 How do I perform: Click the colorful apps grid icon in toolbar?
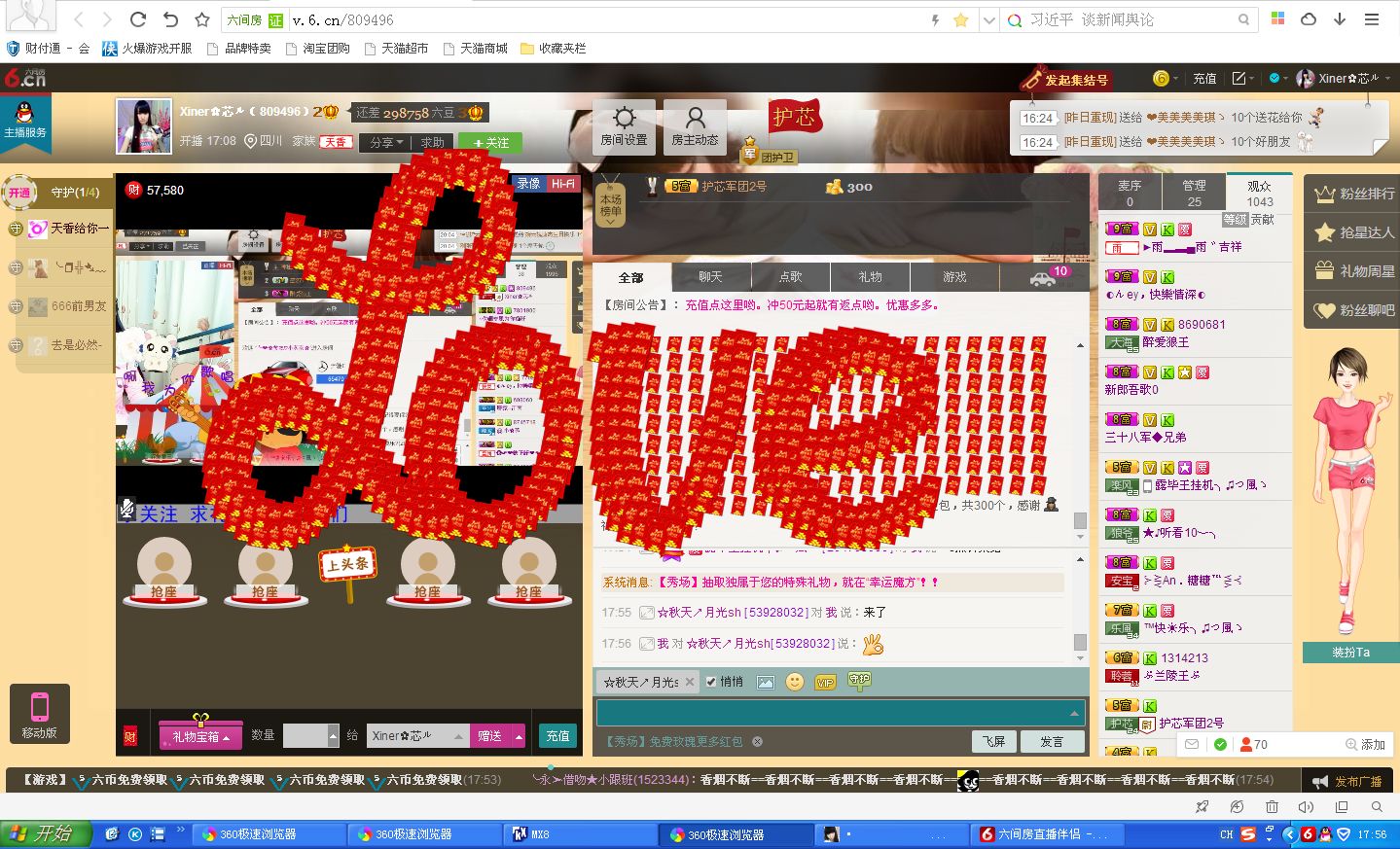click(1278, 18)
